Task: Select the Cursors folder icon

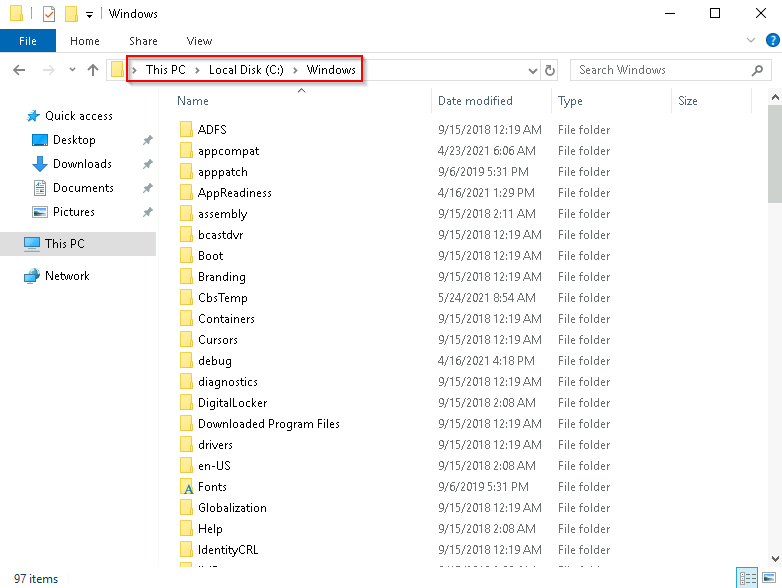Action: point(186,340)
